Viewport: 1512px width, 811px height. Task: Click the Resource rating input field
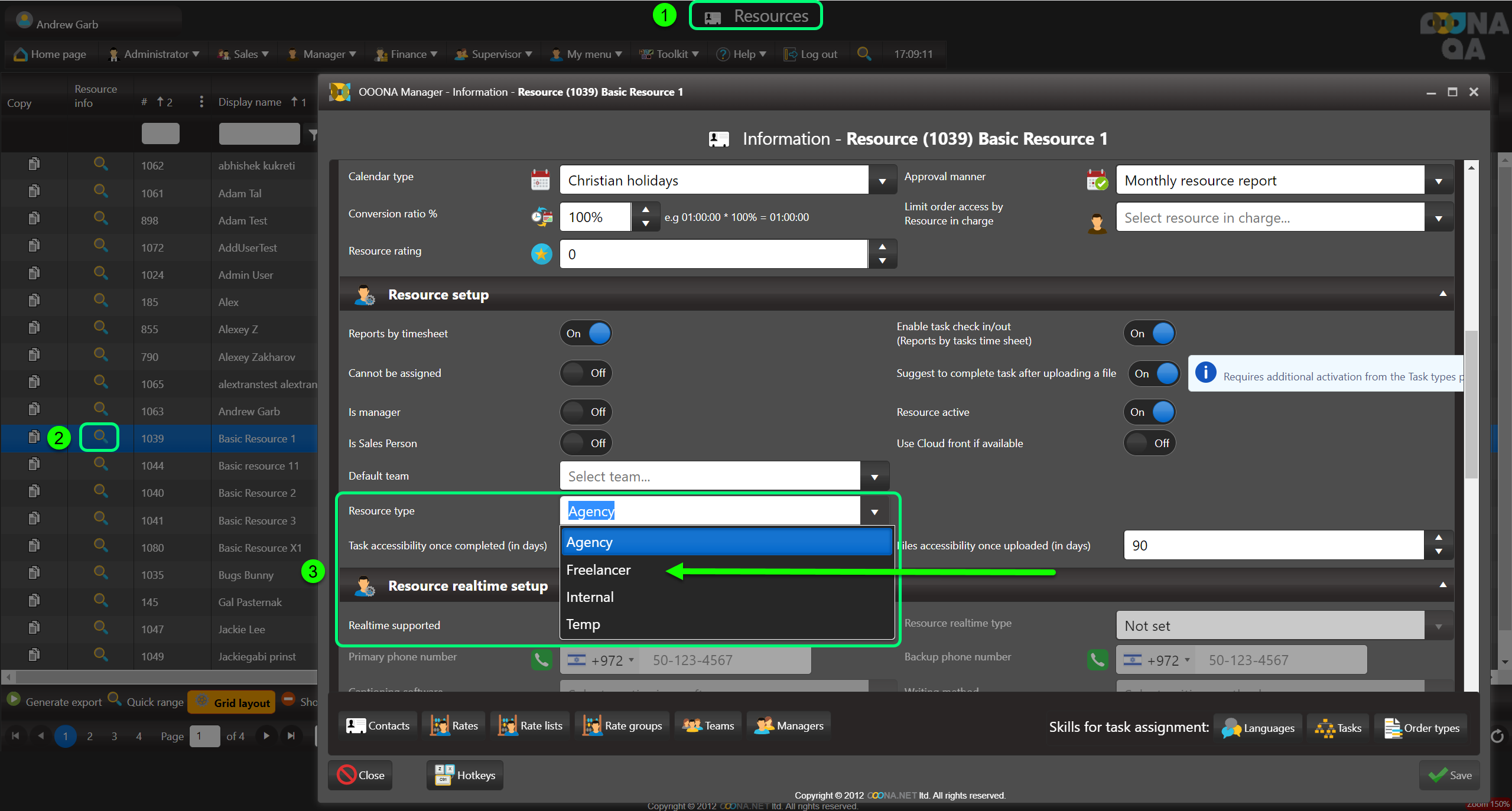[714, 254]
